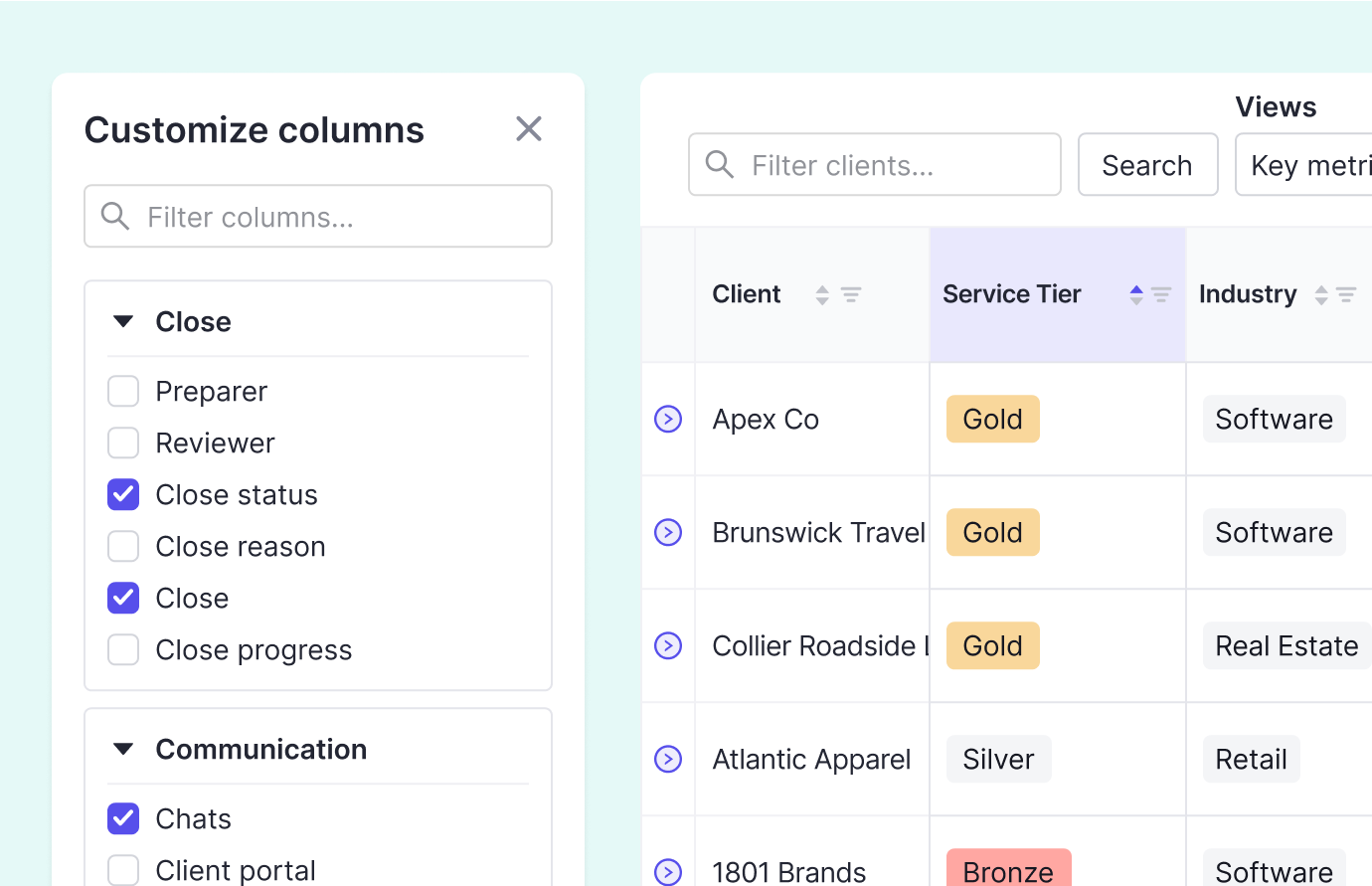Click the Filter columns search field
This screenshot has width=1372, height=886.
318,217
